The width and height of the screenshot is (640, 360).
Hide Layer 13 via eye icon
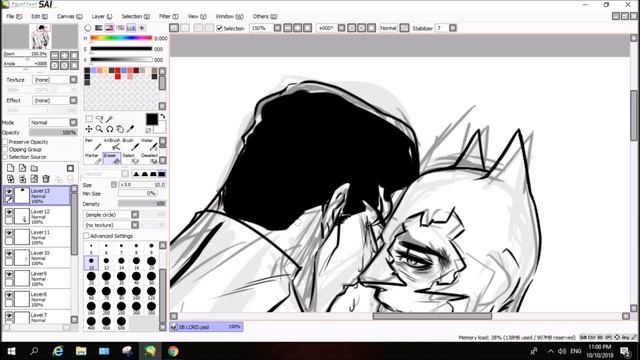pos(9,191)
